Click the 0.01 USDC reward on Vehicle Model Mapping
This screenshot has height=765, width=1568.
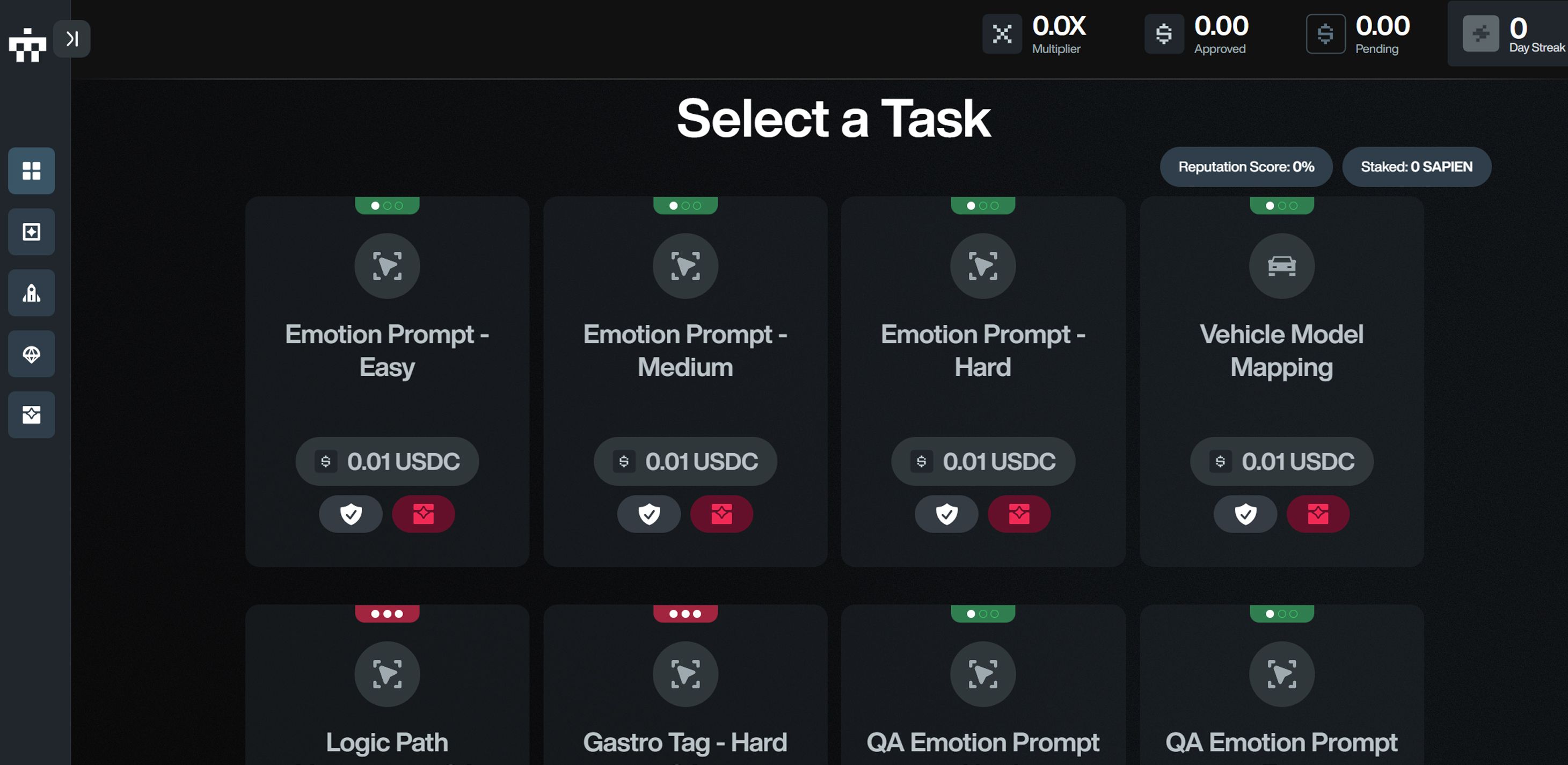[x=1281, y=461]
